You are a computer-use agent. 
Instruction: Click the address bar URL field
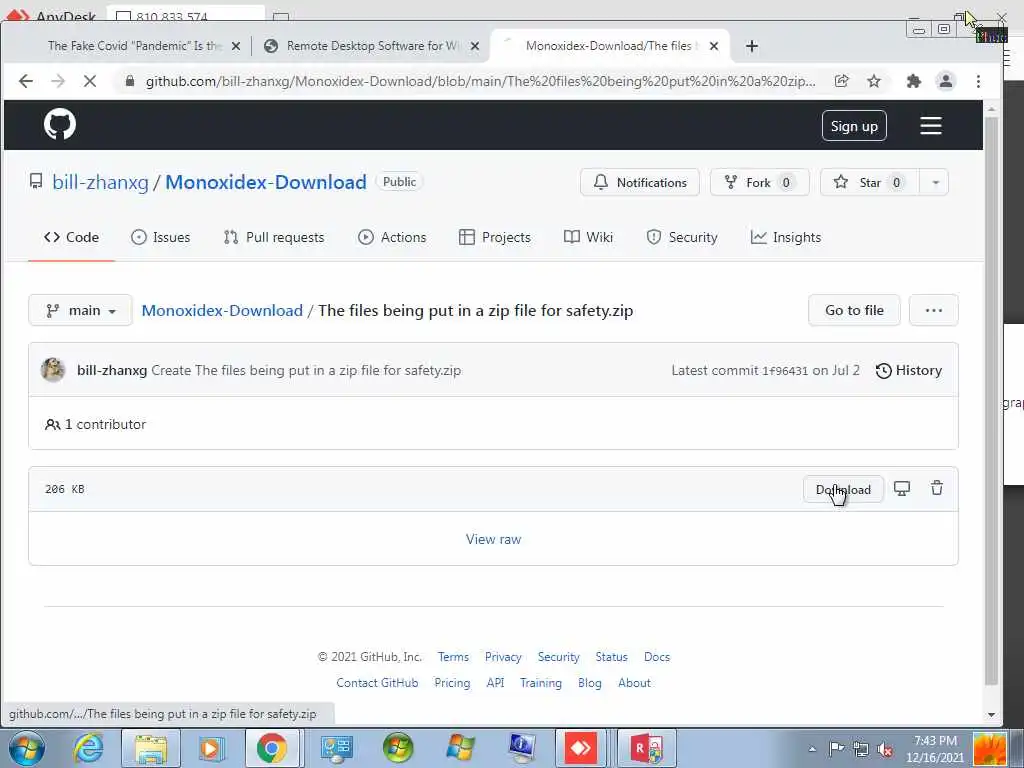[x=480, y=81]
